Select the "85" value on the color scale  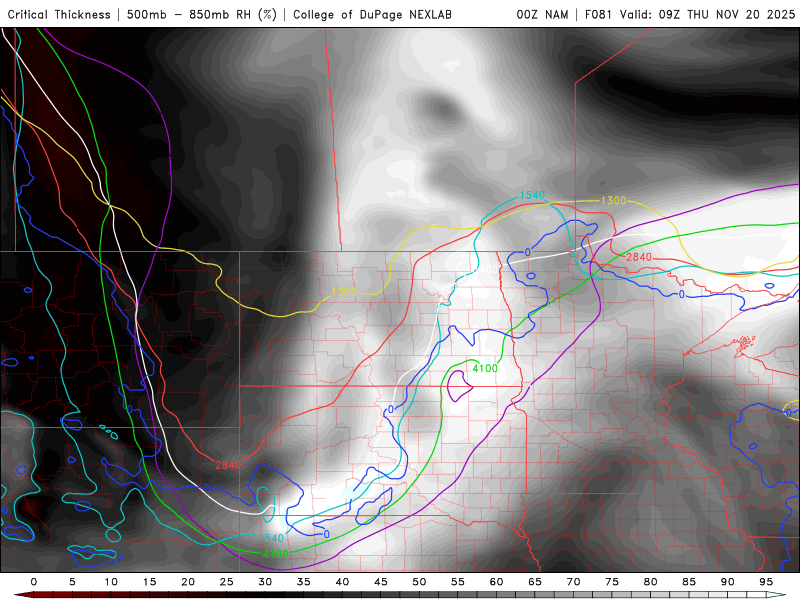[689, 582]
